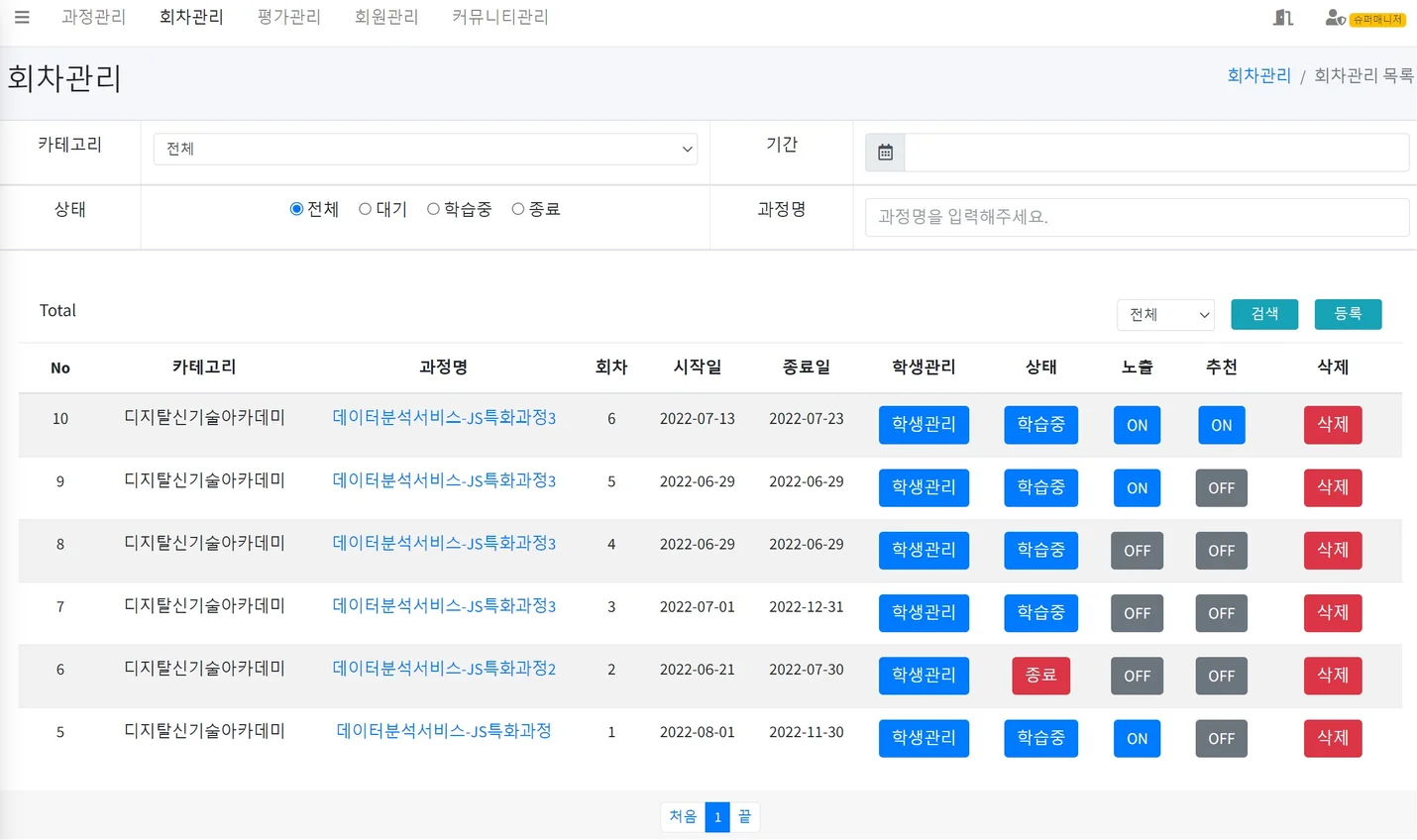Open the 회원관리 menu

[386, 17]
